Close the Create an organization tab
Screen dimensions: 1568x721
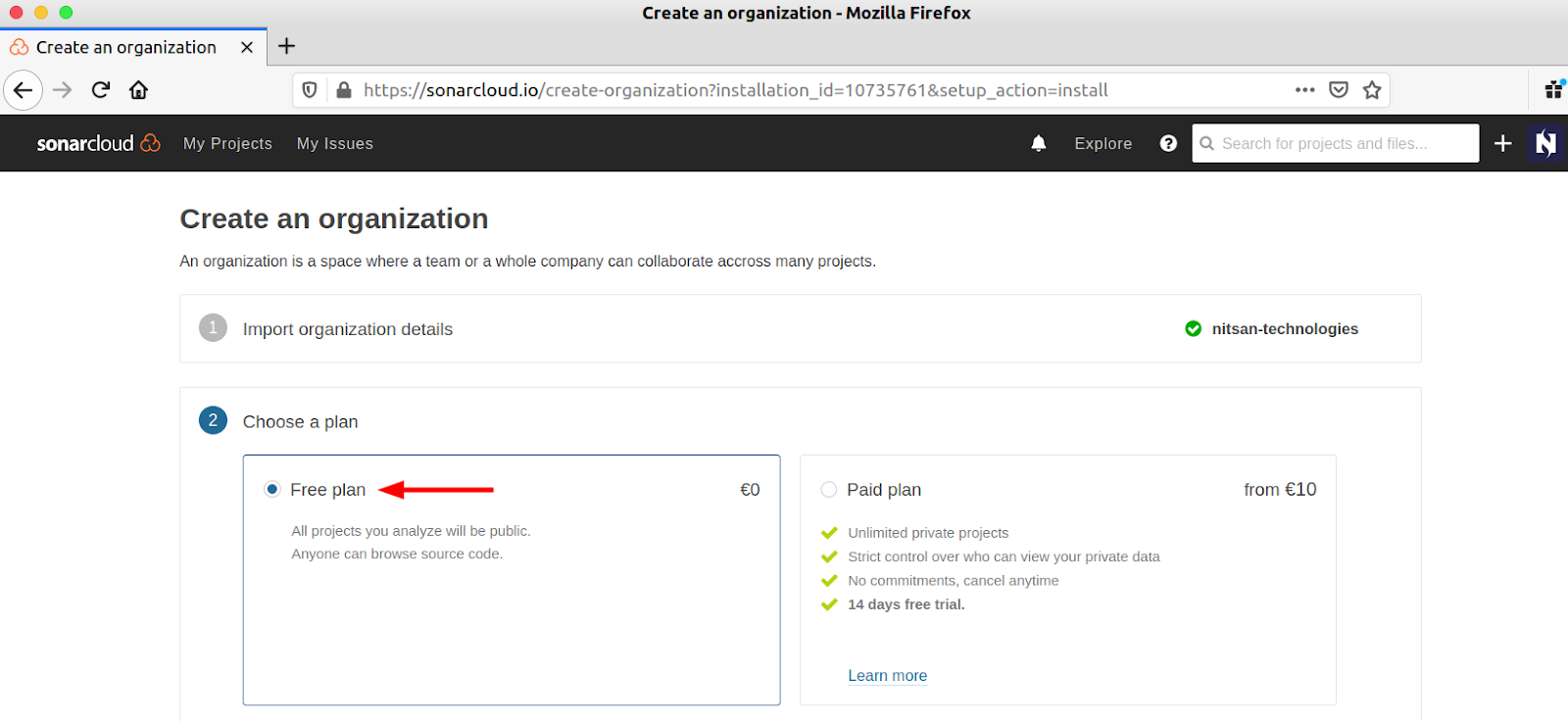(x=247, y=47)
